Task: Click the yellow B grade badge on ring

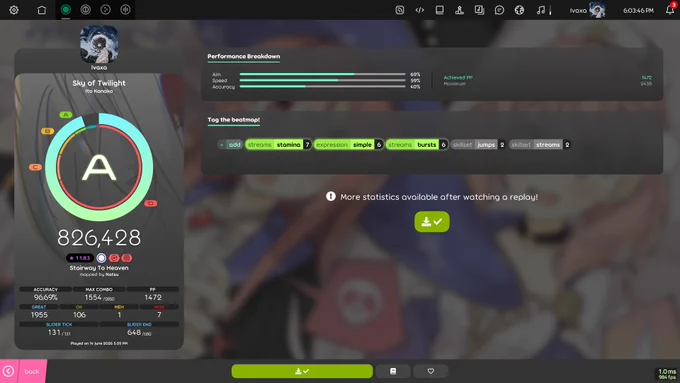Action: pyautogui.click(x=47, y=131)
